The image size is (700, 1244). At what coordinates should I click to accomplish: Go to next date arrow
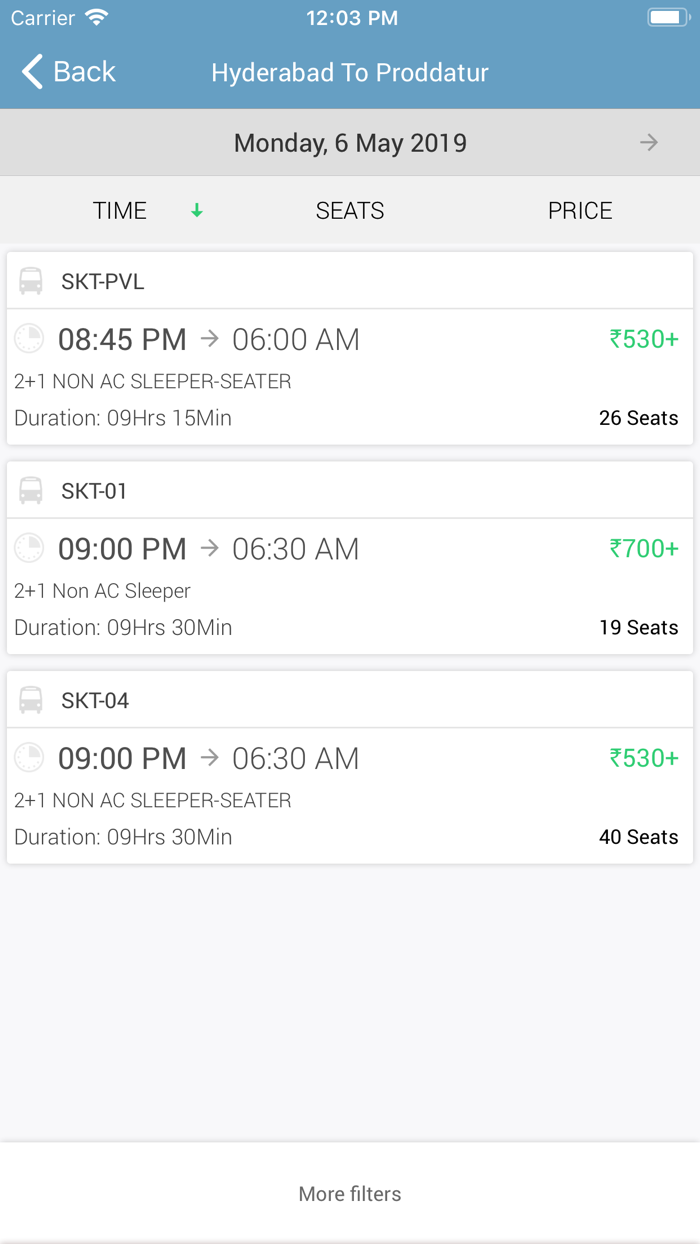click(x=649, y=143)
